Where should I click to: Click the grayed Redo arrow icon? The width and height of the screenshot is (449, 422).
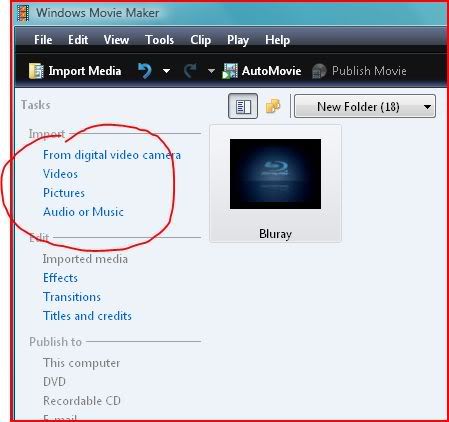(x=190, y=71)
